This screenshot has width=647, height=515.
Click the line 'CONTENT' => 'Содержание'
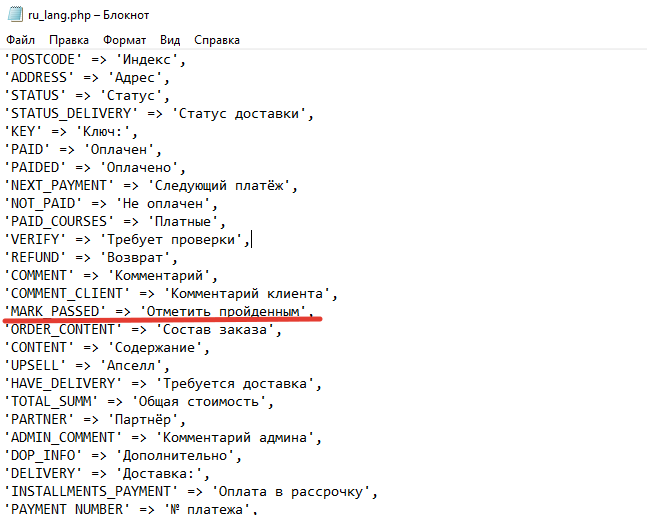107,347
